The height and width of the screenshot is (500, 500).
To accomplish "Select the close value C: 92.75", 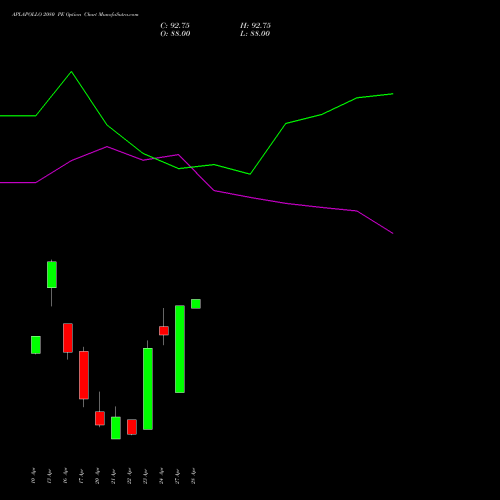I will pyautogui.click(x=175, y=26).
